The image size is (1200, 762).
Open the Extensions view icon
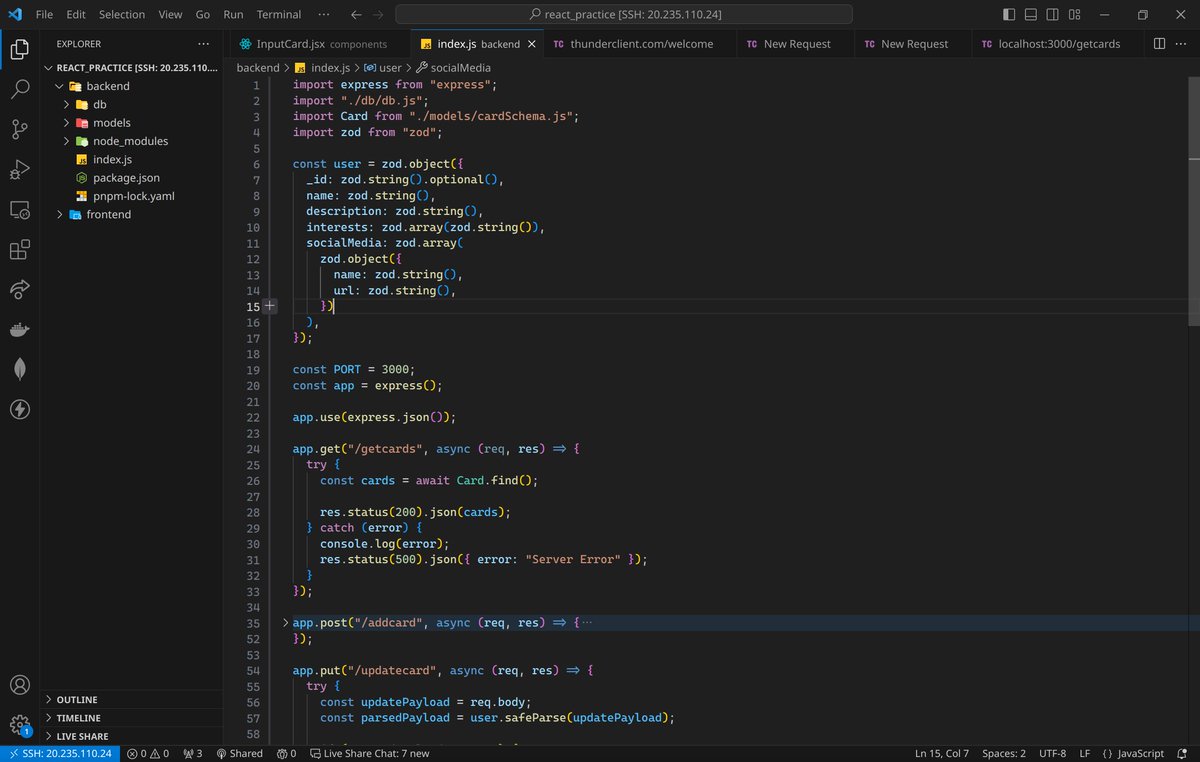(x=19, y=249)
